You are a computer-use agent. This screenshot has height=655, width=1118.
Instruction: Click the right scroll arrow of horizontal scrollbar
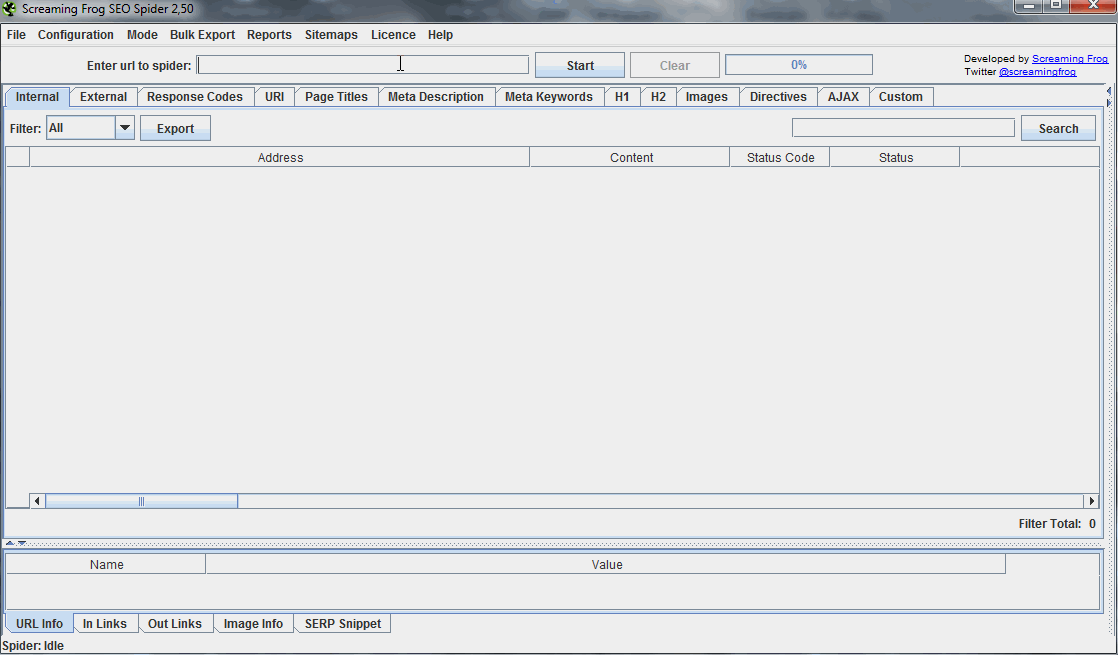(x=1091, y=501)
